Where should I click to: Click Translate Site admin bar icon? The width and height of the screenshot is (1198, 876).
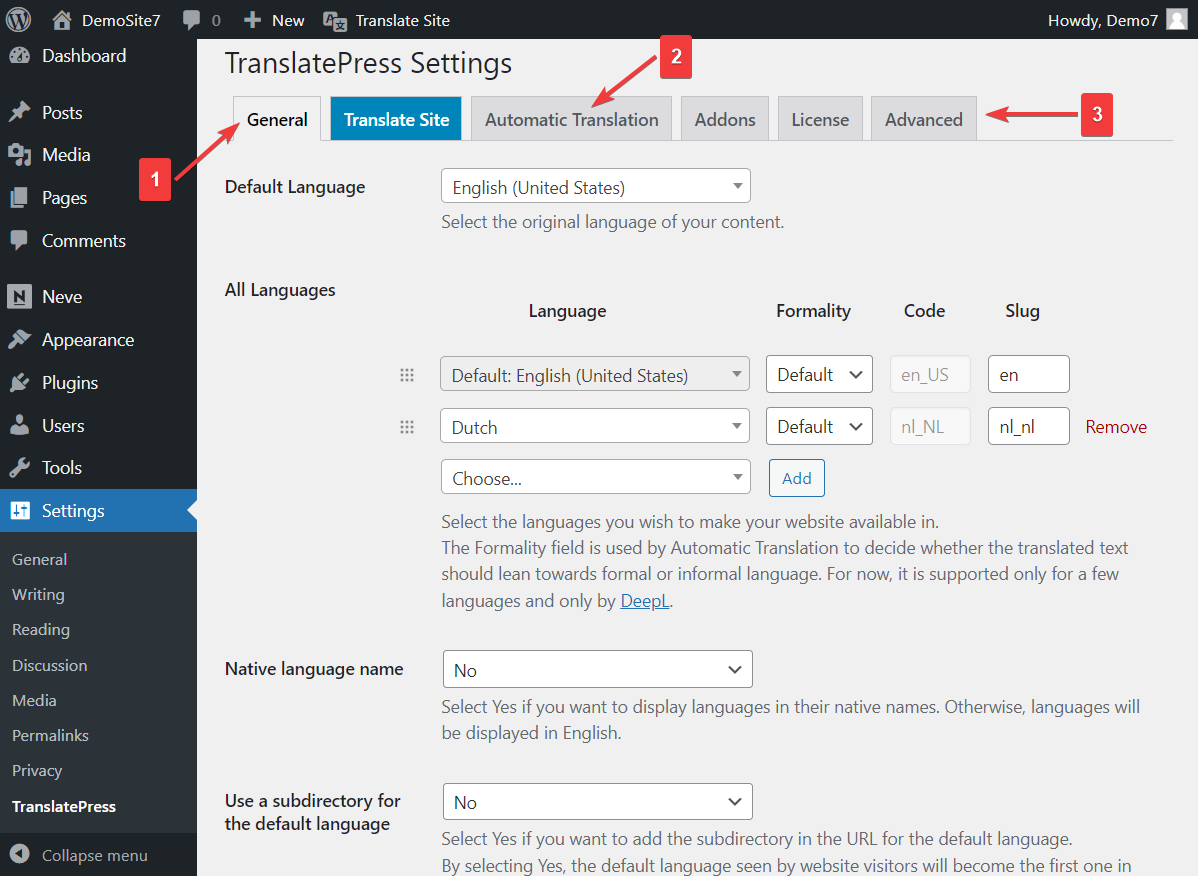[x=335, y=21]
